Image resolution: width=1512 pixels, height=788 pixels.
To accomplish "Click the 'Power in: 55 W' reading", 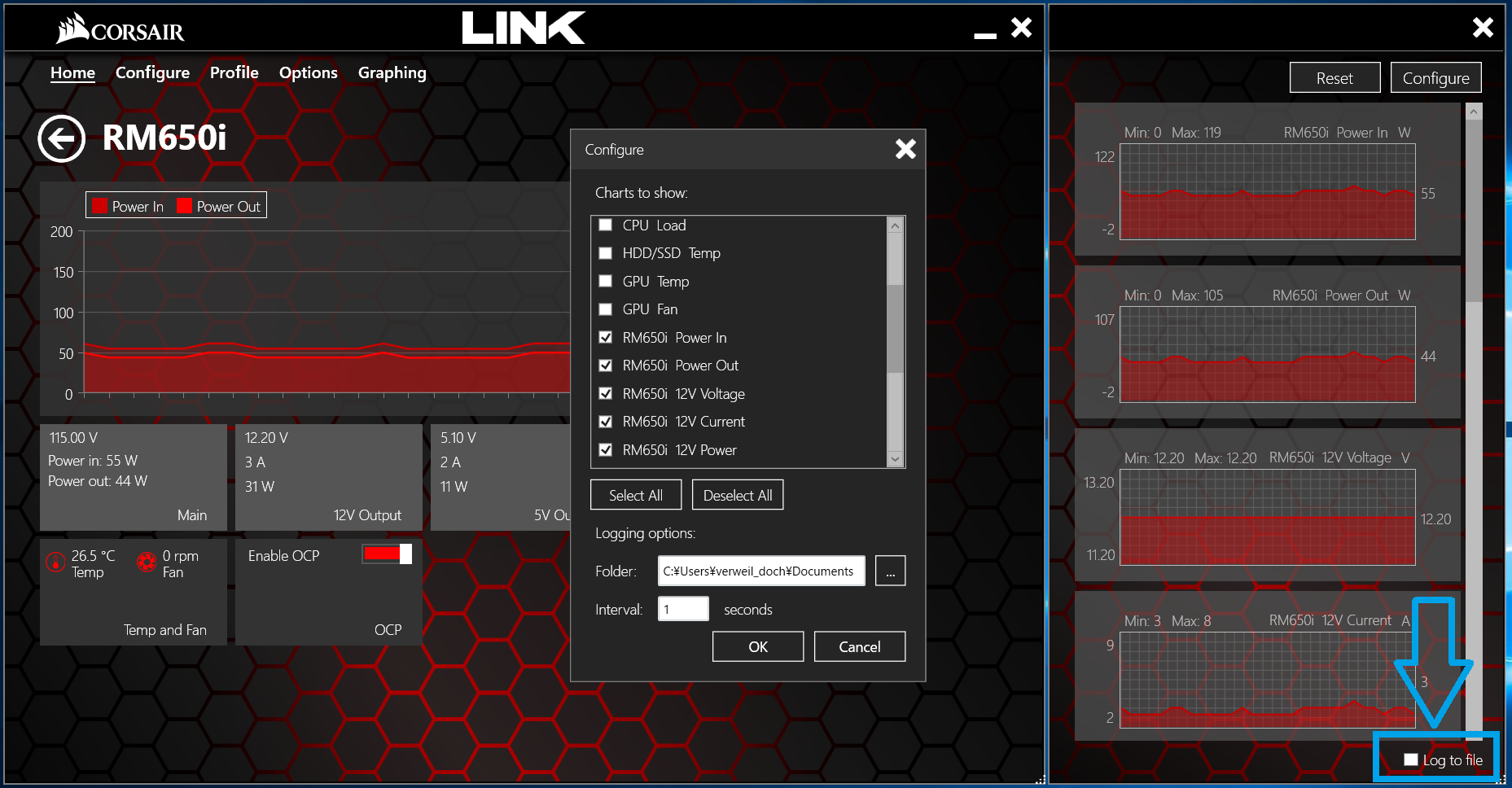I will click(x=93, y=460).
